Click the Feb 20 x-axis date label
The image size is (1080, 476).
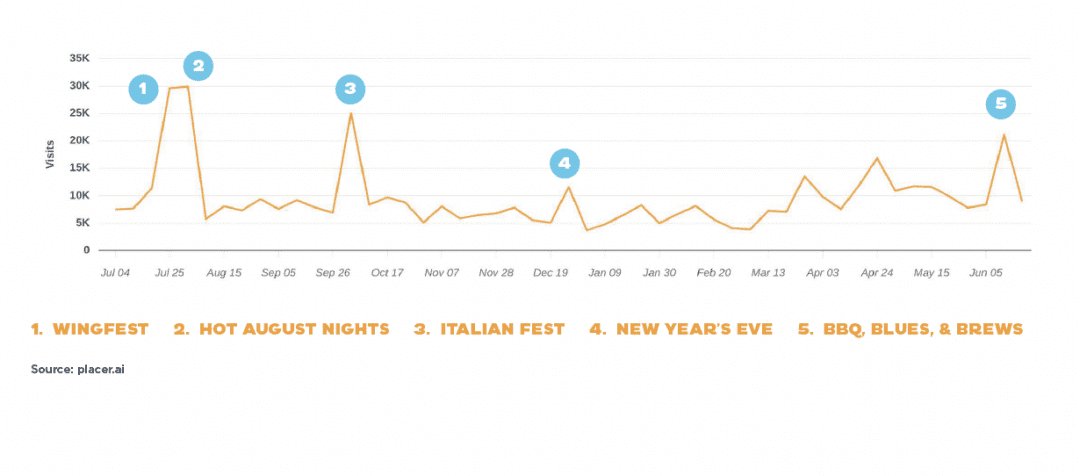click(713, 272)
